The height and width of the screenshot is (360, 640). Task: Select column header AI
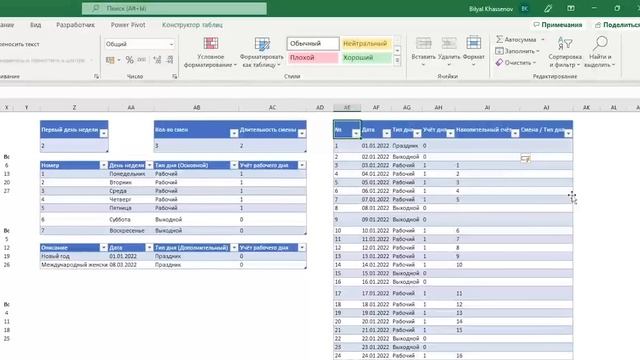click(x=487, y=107)
